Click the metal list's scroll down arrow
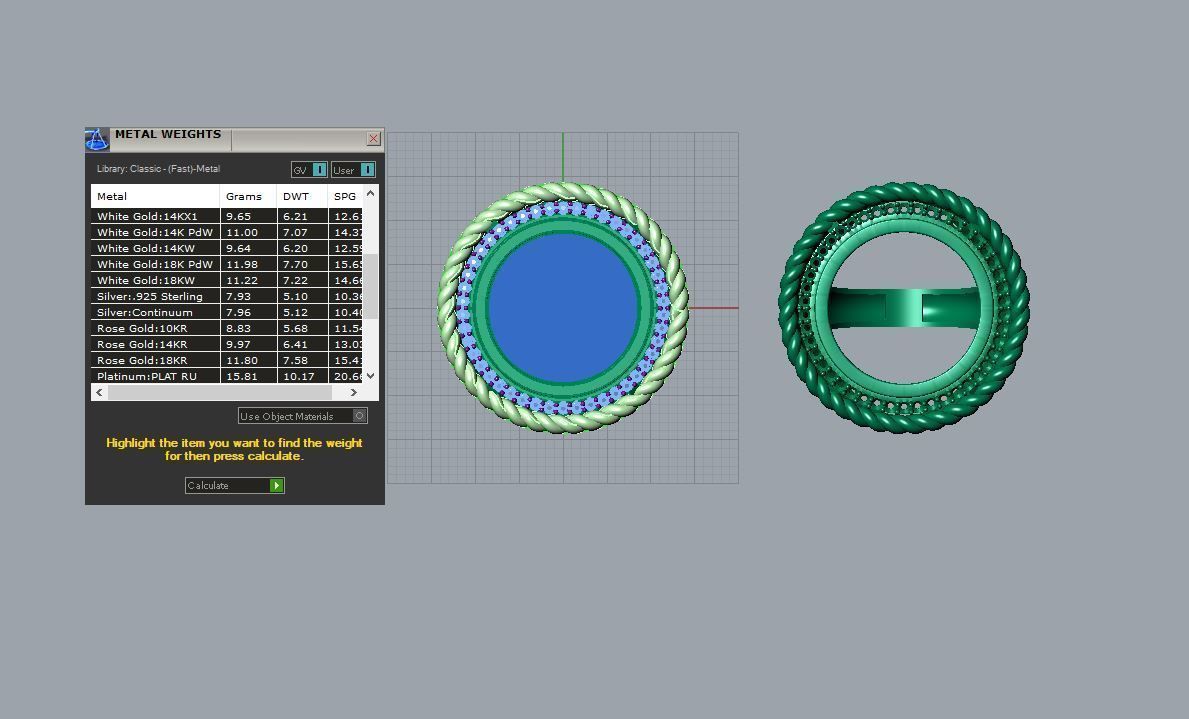 tap(371, 375)
